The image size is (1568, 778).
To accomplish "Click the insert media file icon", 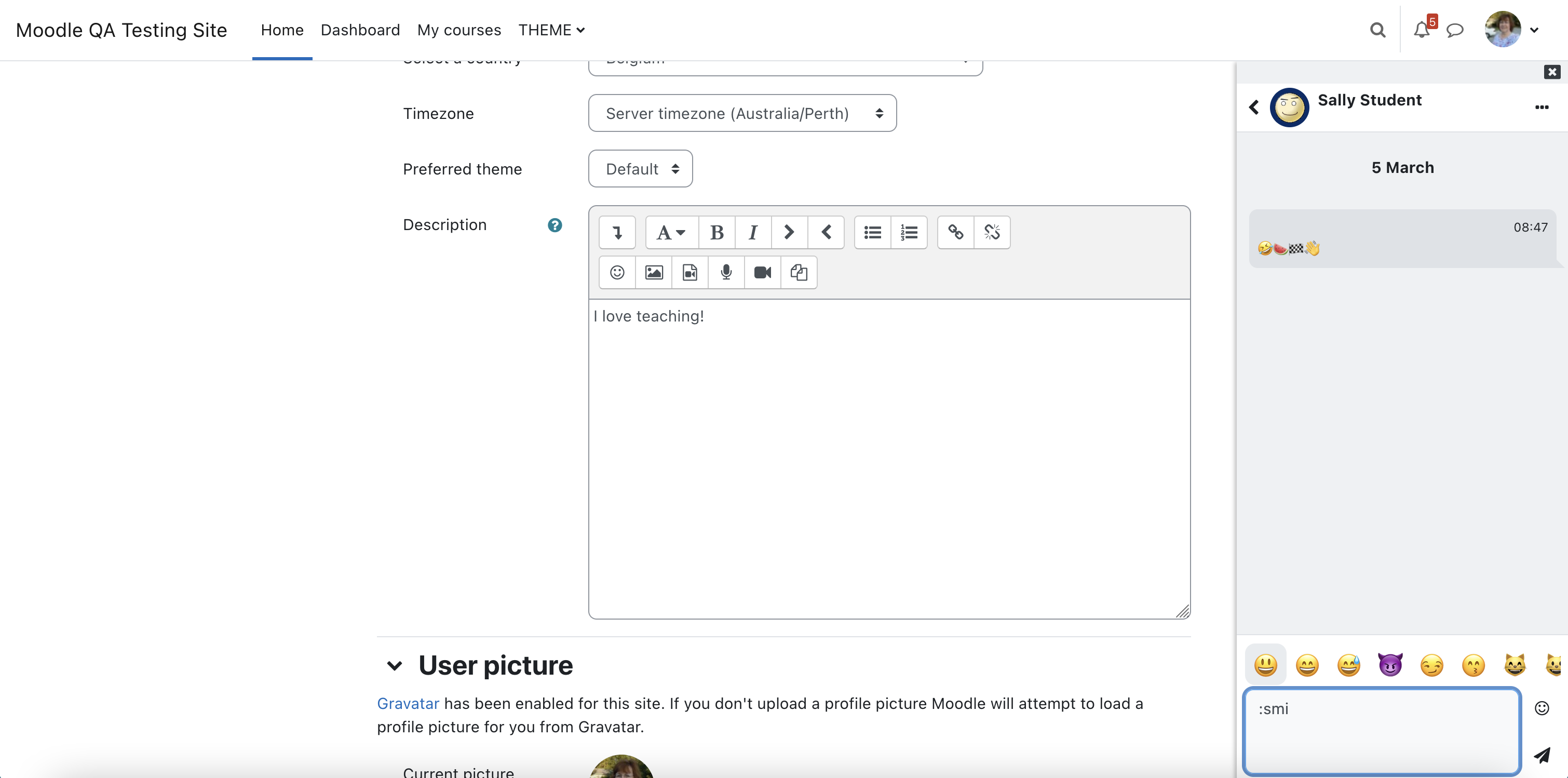I will (x=690, y=273).
